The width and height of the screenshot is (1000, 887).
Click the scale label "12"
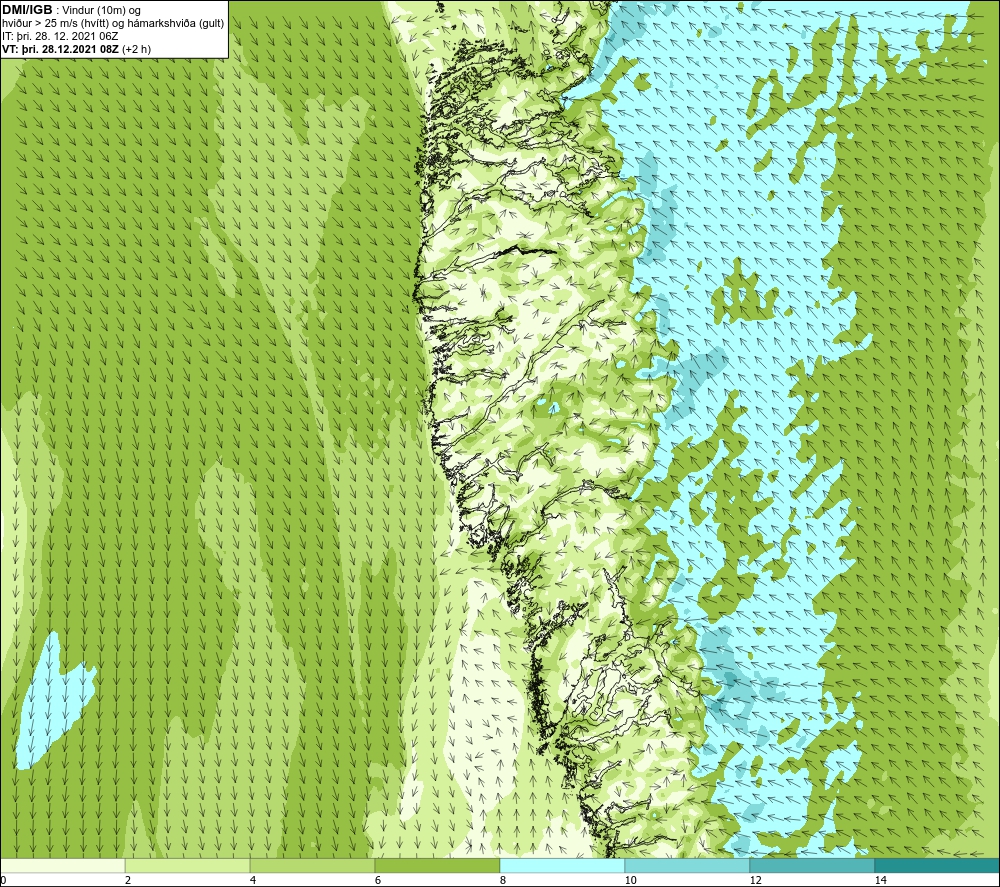pyautogui.click(x=755, y=881)
